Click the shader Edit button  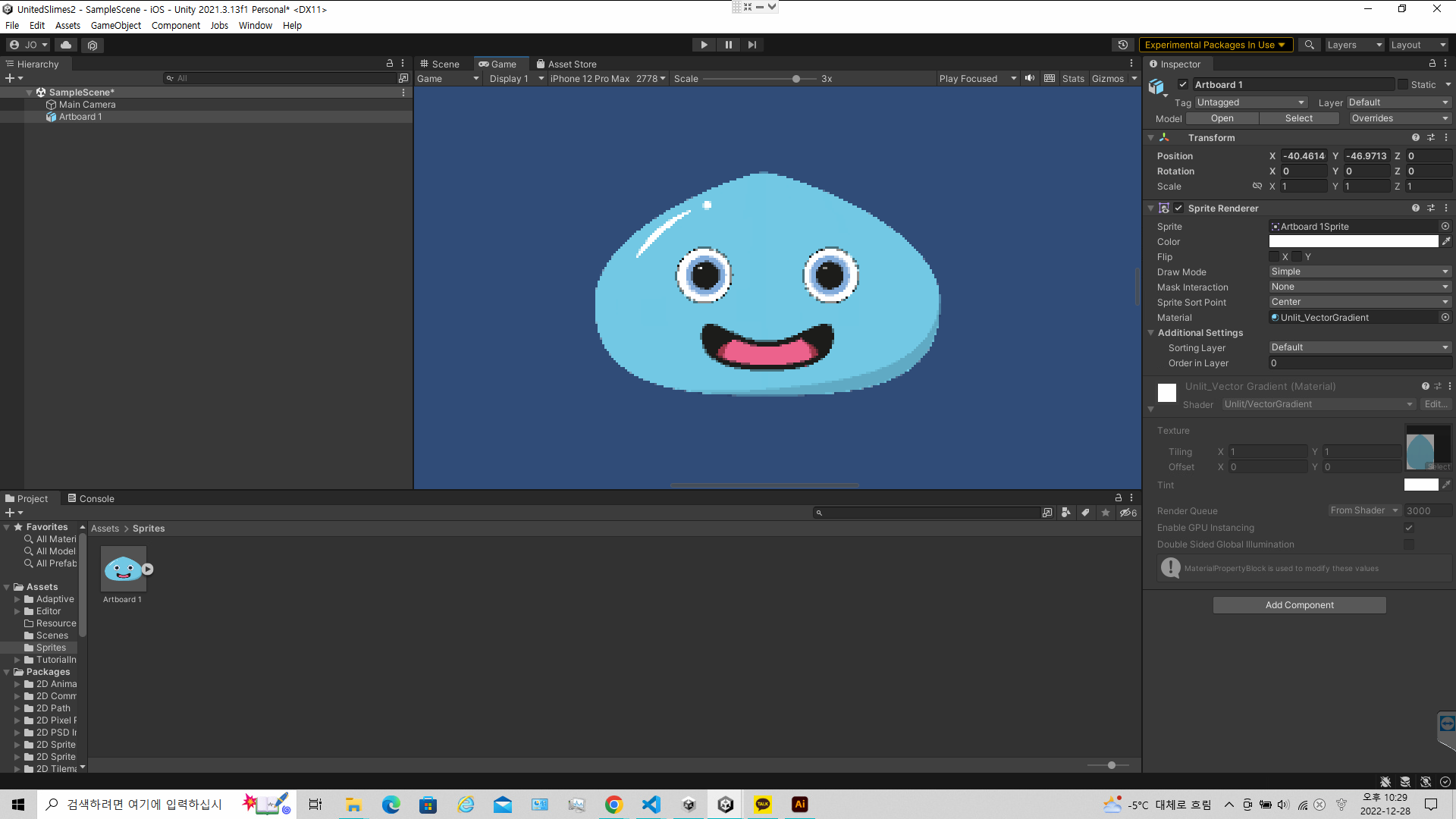pyautogui.click(x=1436, y=404)
